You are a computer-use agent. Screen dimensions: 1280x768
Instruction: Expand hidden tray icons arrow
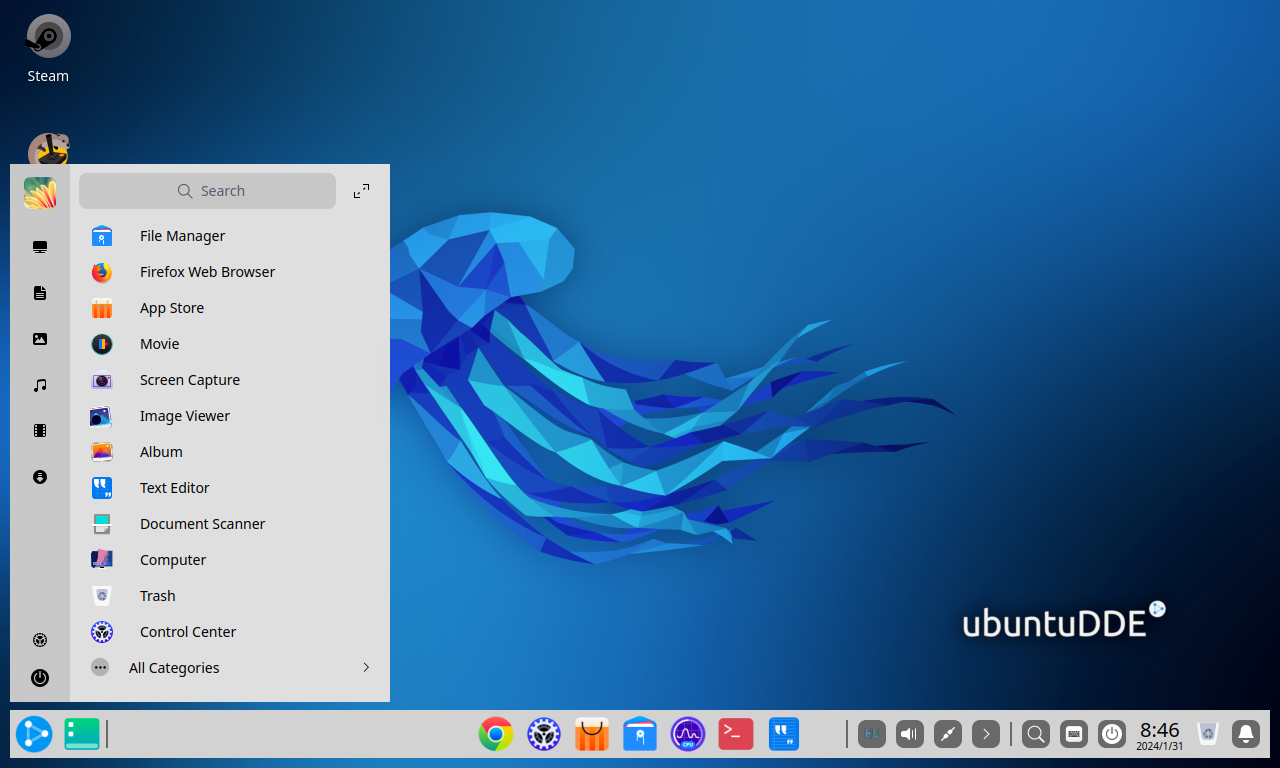[986, 734]
